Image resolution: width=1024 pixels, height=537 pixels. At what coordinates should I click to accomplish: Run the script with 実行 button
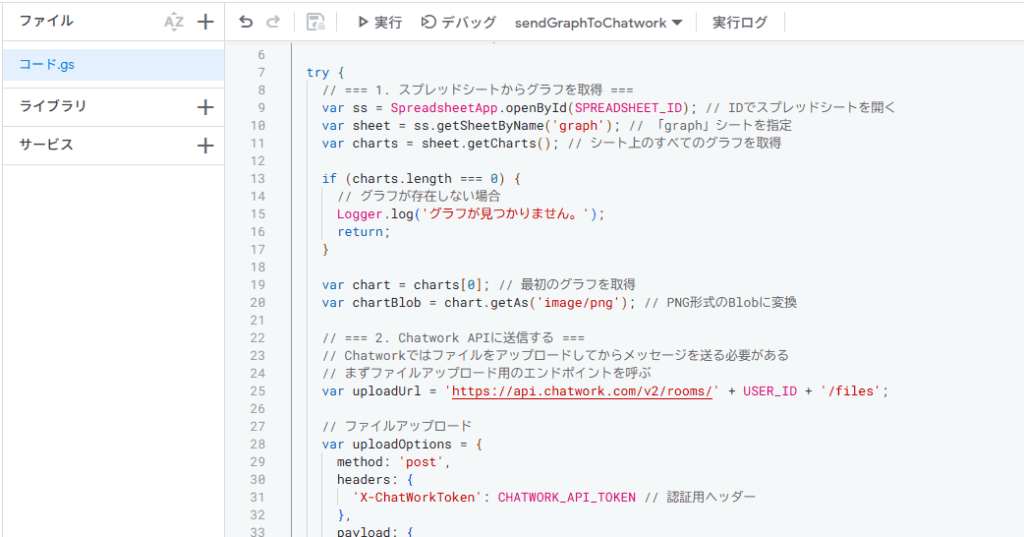click(x=380, y=22)
